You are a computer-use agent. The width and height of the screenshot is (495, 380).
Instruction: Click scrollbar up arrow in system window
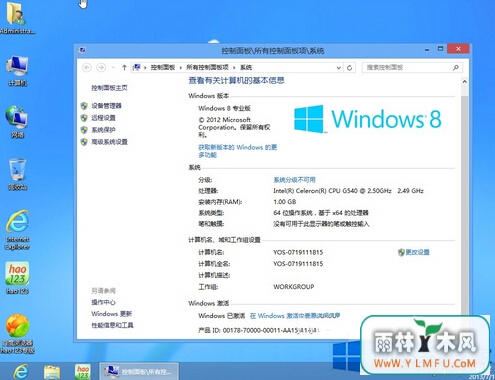[464, 82]
